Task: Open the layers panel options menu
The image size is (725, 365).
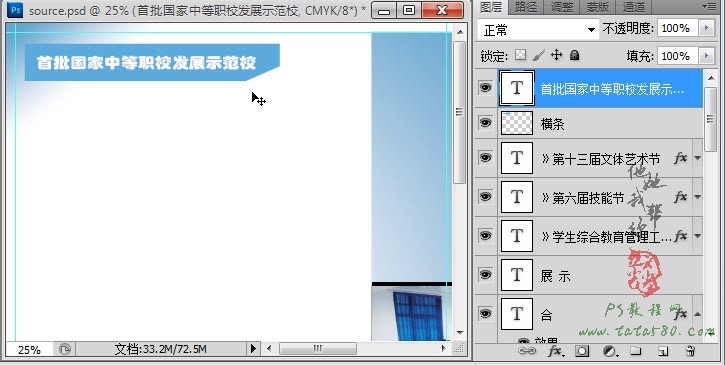Action: [x=708, y=6]
